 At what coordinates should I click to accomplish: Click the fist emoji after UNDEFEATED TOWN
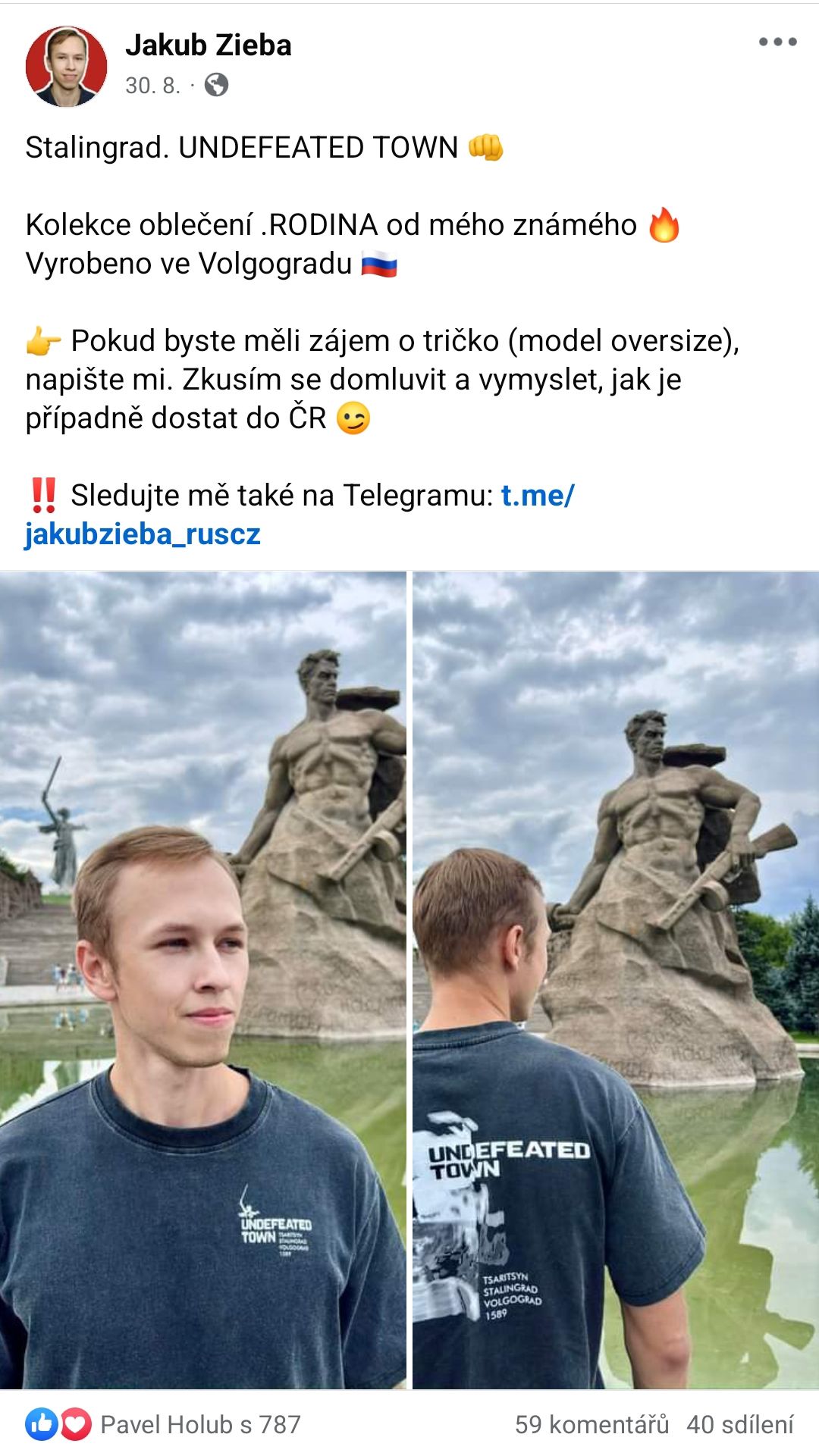pyautogui.click(x=485, y=147)
